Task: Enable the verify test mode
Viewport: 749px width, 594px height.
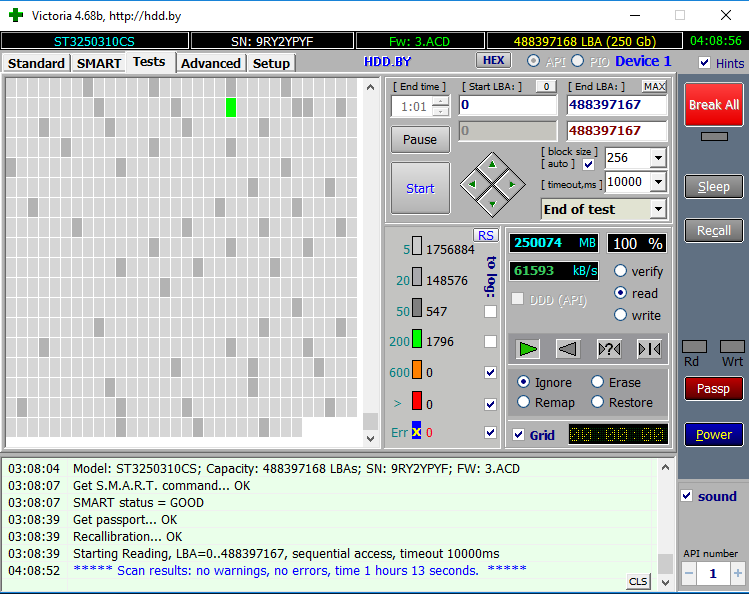Action: click(x=620, y=271)
